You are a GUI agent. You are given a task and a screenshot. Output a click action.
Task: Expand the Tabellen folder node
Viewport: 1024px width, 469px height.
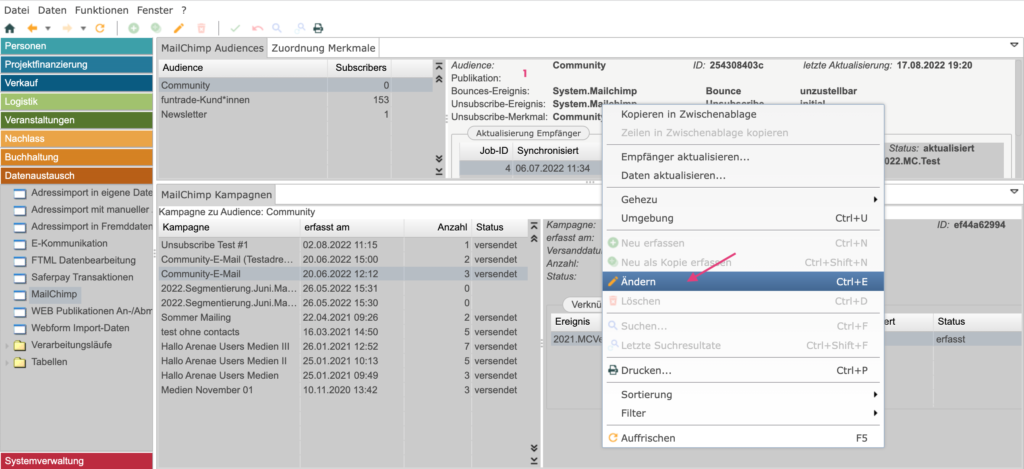pos(8,362)
